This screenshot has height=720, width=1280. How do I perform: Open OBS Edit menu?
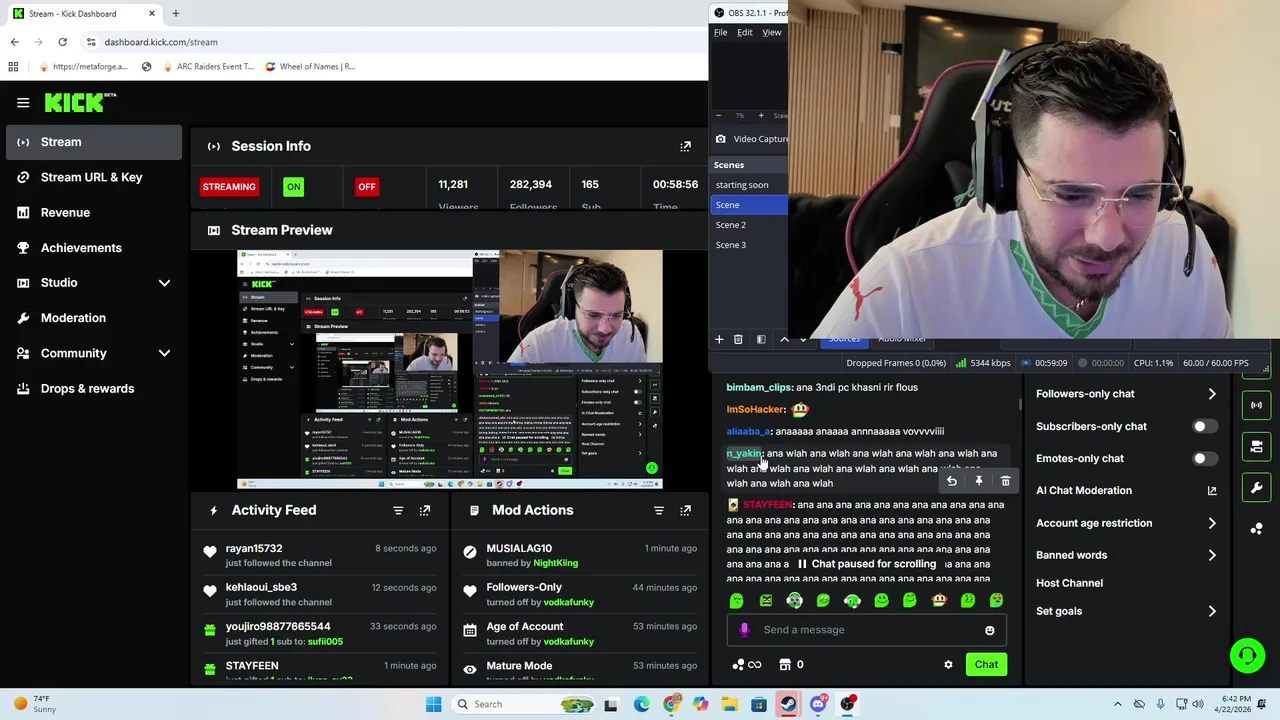[745, 32]
